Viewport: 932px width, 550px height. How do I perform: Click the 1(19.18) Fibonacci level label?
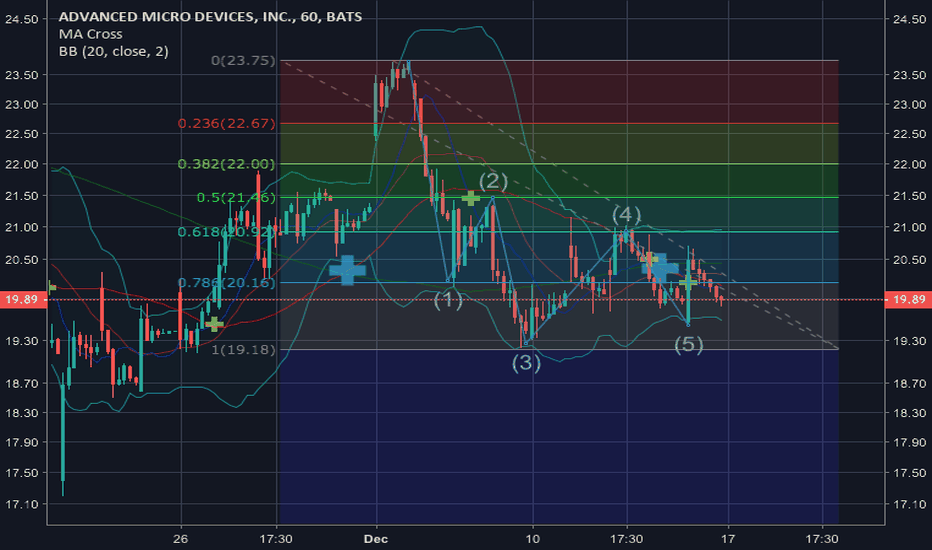(244, 350)
